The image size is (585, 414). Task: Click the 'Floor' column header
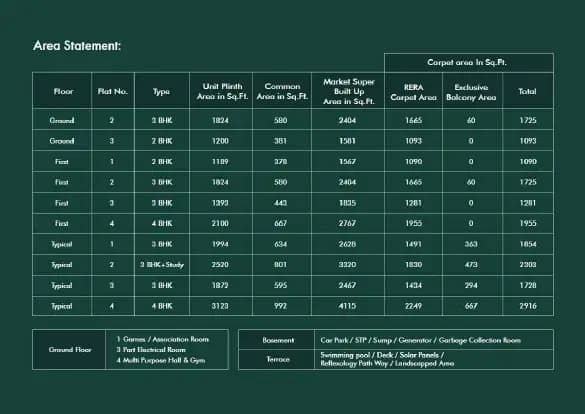coord(63,91)
